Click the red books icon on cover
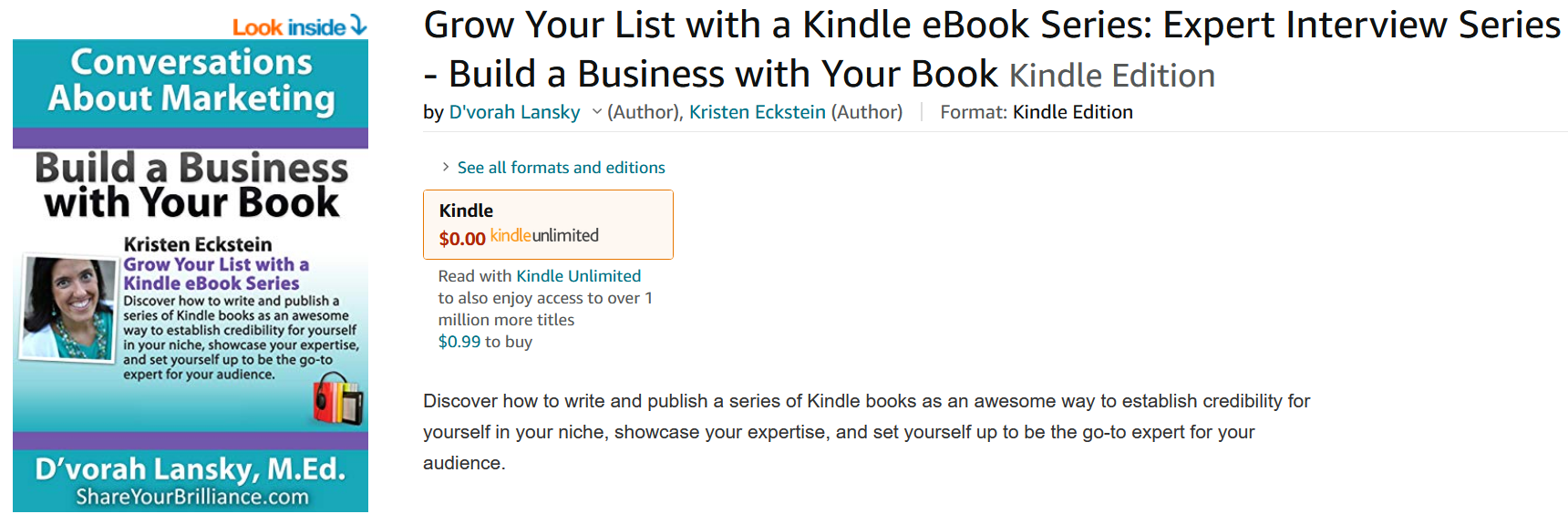The width and height of the screenshot is (1568, 514). tap(338, 399)
